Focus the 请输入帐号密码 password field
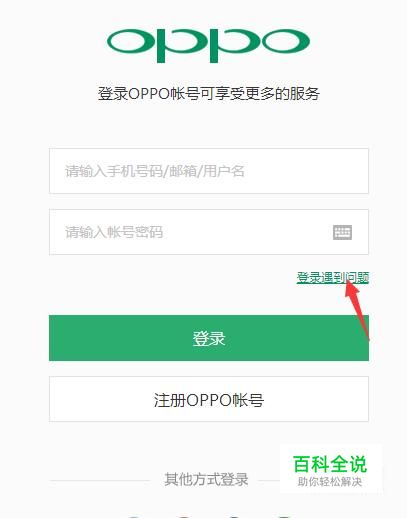This screenshot has height=518, width=407. click(x=209, y=232)
